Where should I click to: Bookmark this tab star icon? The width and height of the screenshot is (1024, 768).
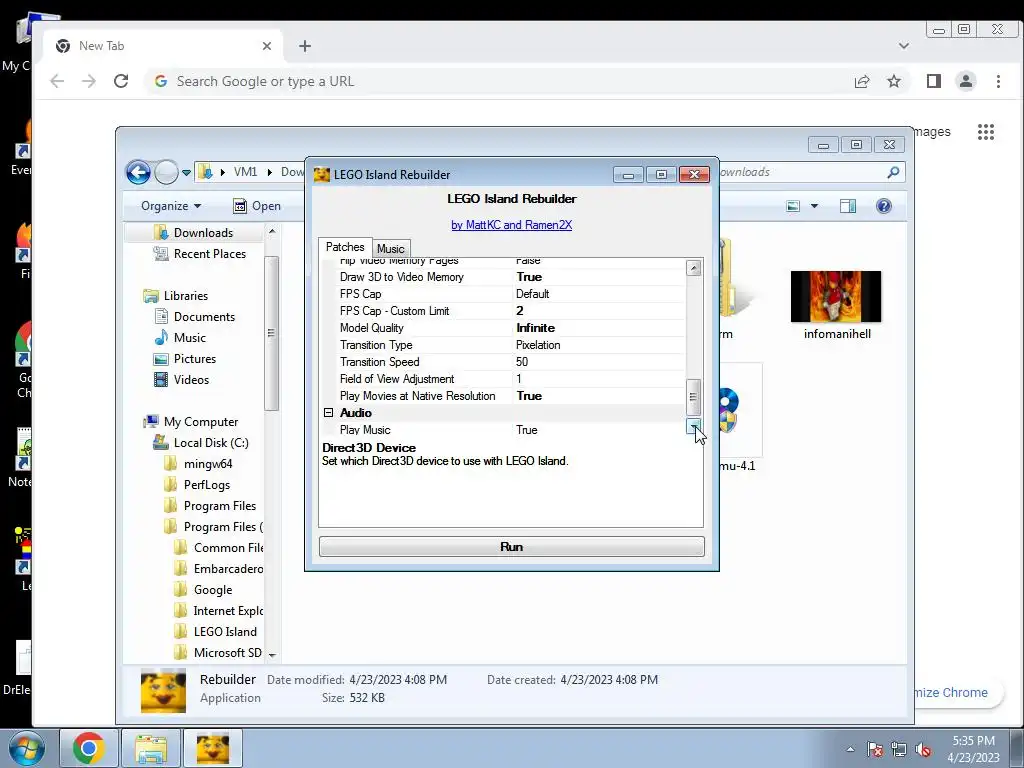893,81
